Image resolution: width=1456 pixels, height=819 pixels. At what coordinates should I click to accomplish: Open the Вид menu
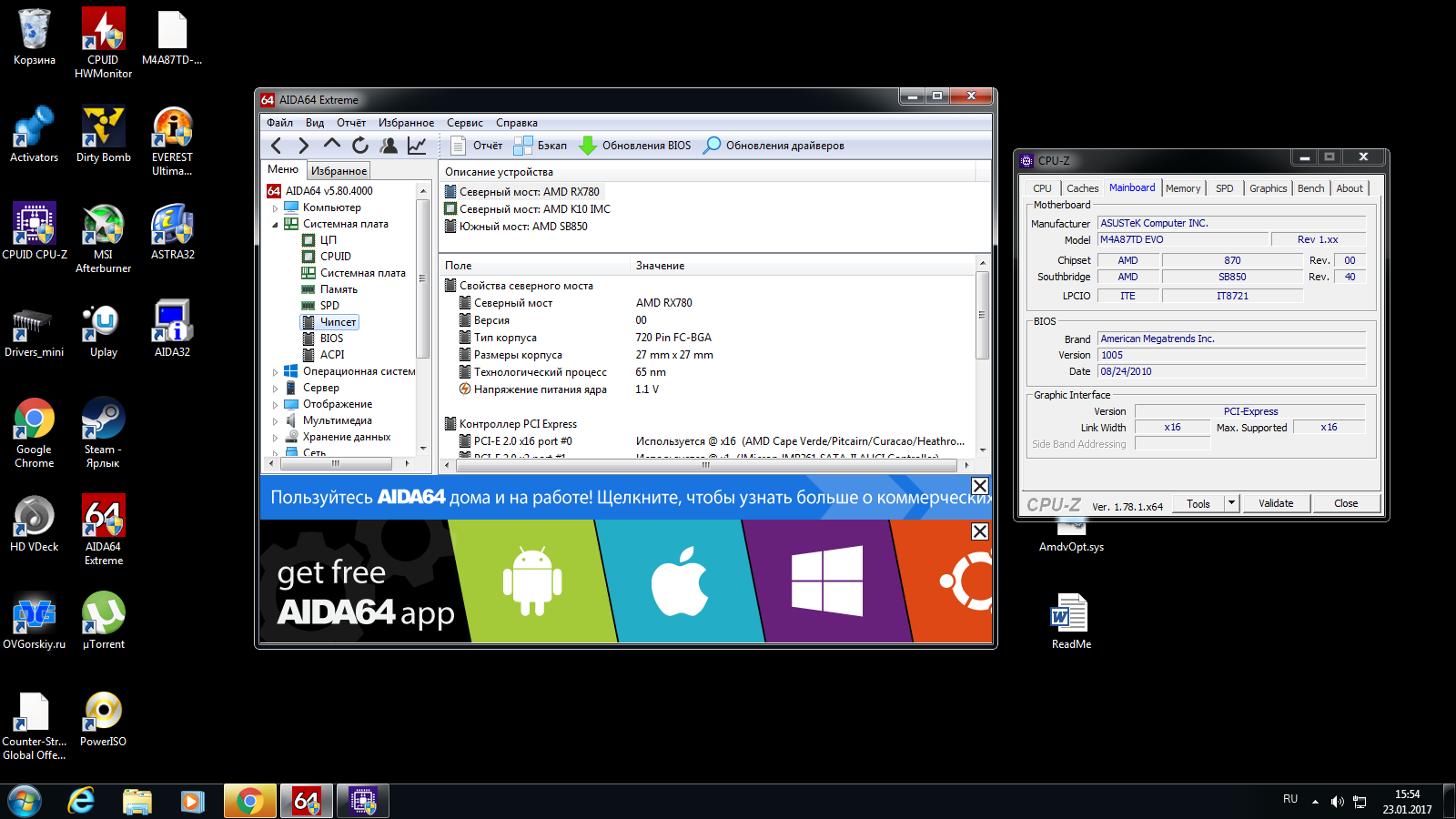click(315, 123)
